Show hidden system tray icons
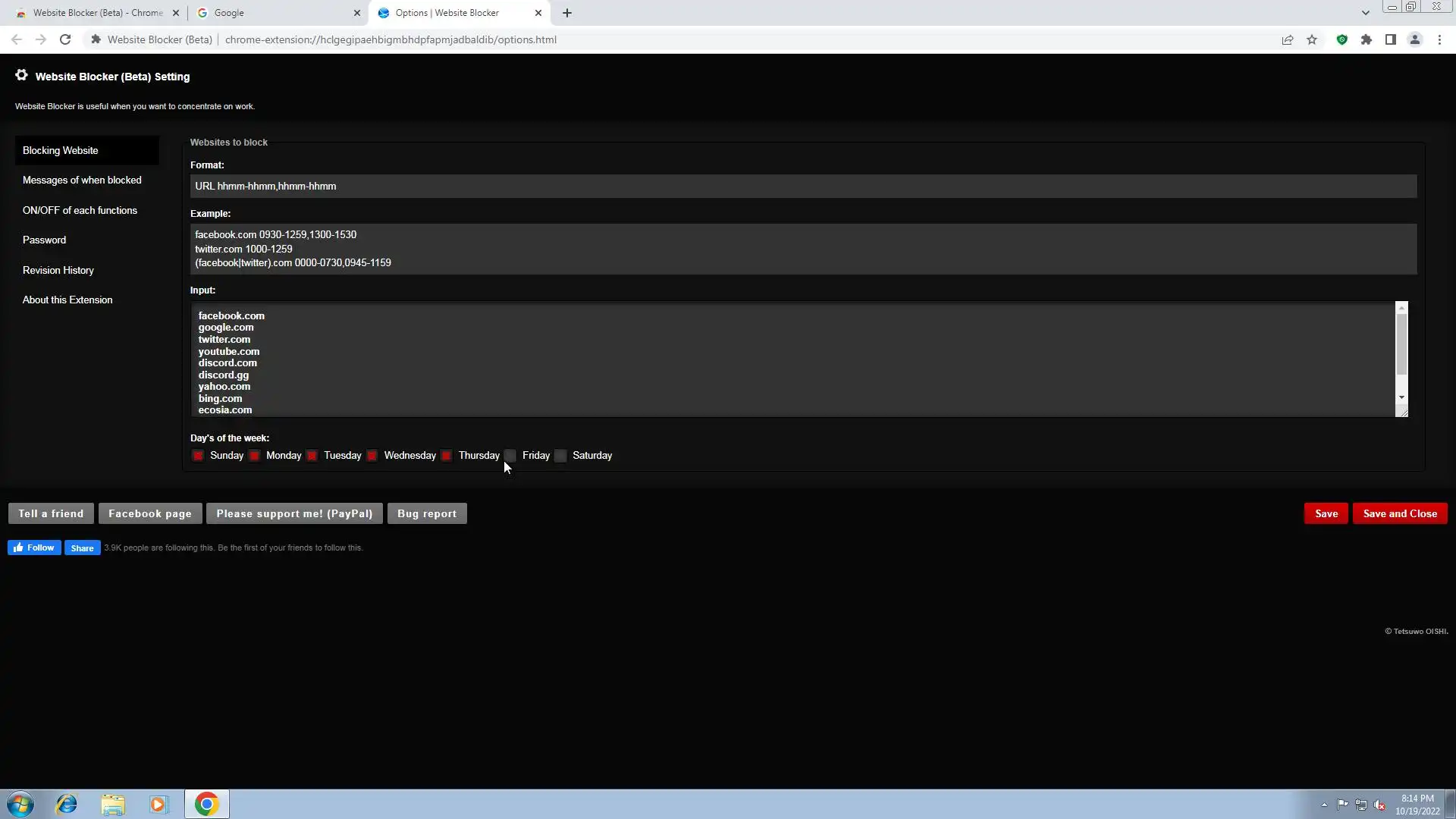Screen dimensions: 1456x819 click(1324, 805)
